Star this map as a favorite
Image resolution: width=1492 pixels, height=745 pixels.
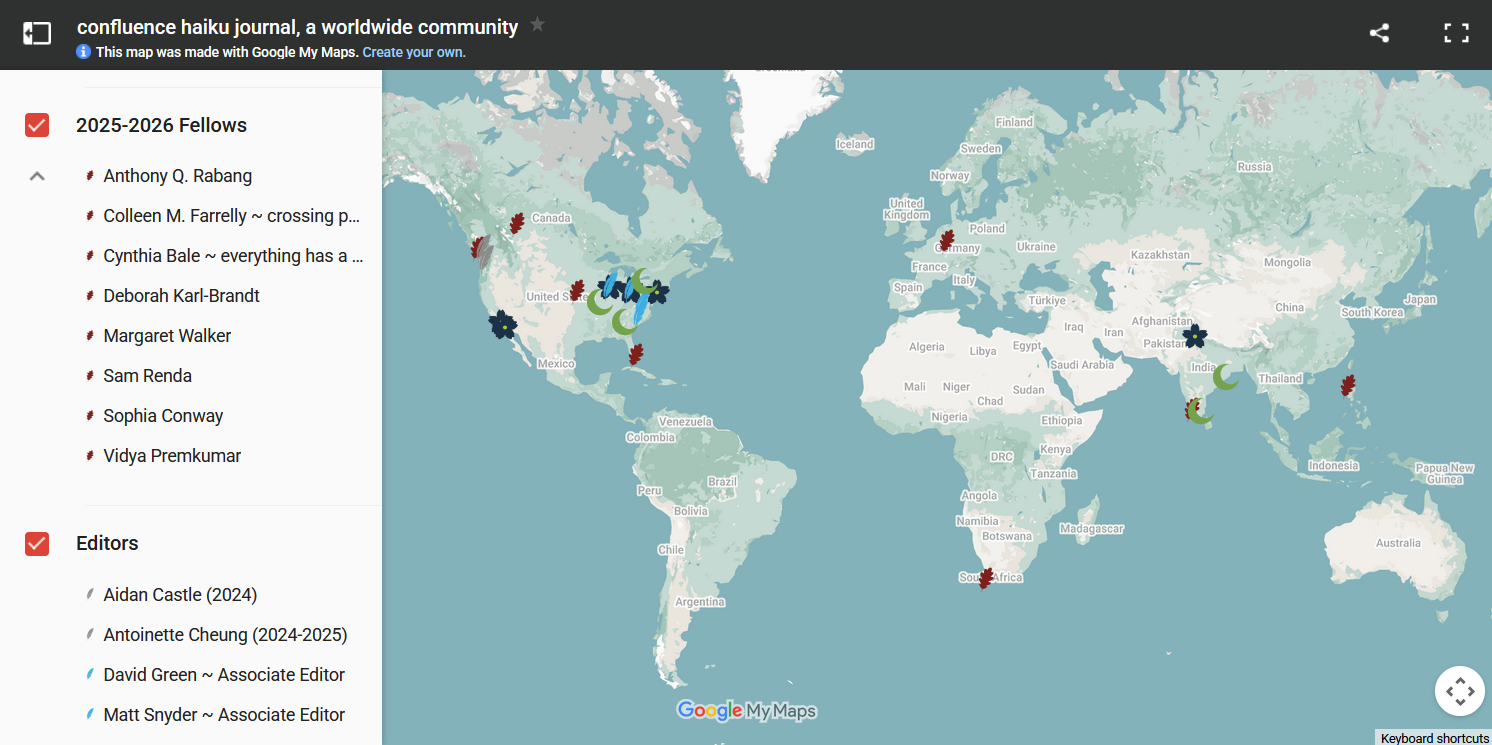tap(538, 25)
